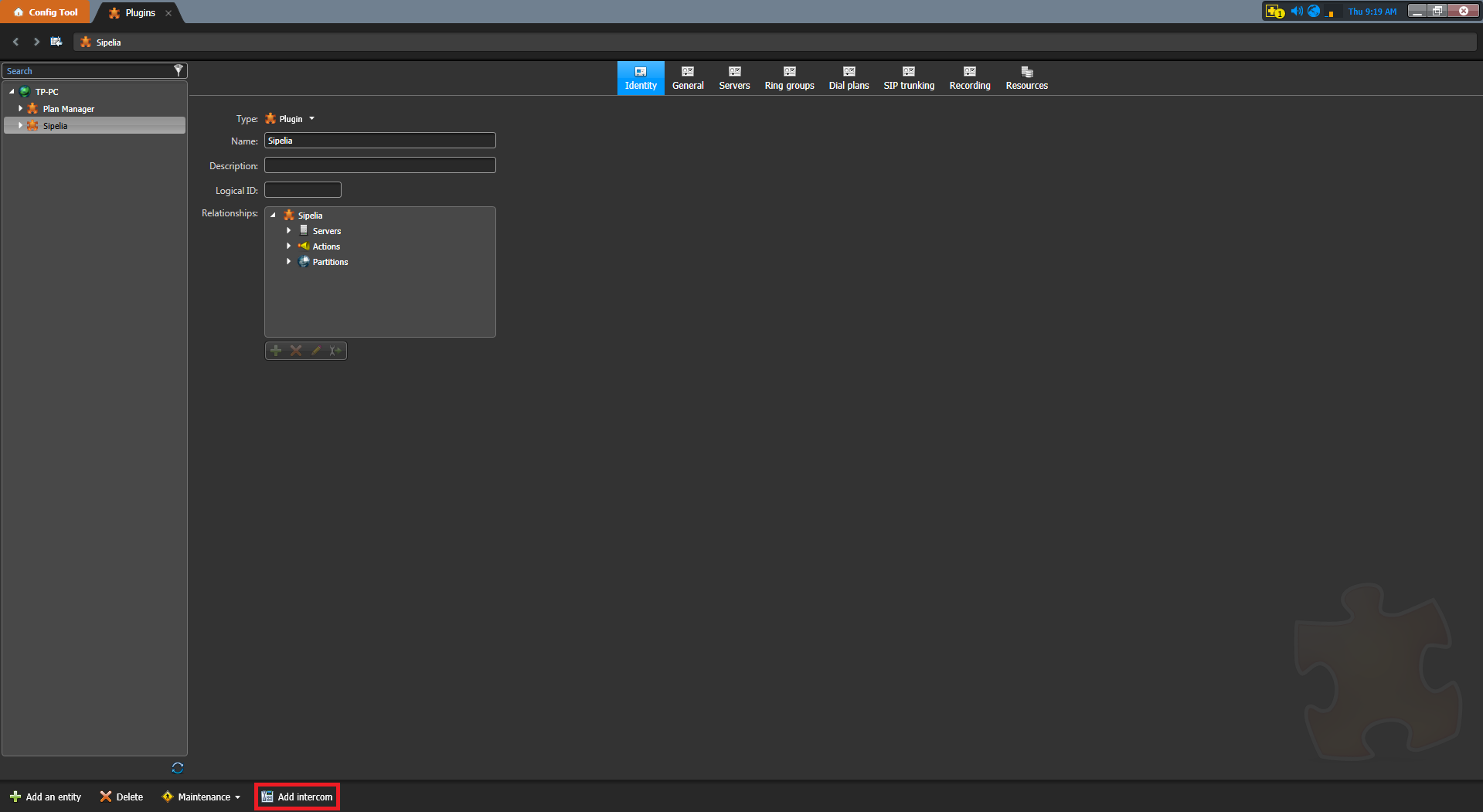Image resolution: width=1483 pixels, height=812 pixels.
Task: Click into the Description field
Action: point(379,165)
